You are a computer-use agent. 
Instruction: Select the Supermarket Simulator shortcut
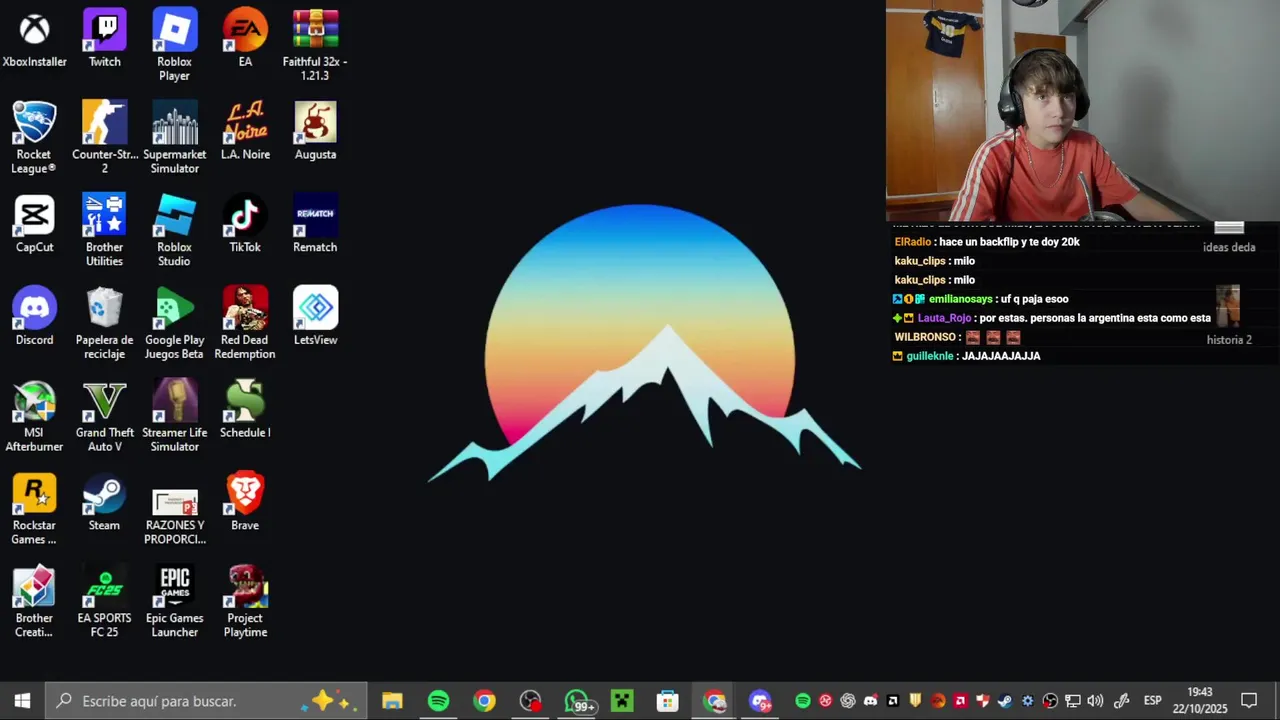(x=174, y=138)
